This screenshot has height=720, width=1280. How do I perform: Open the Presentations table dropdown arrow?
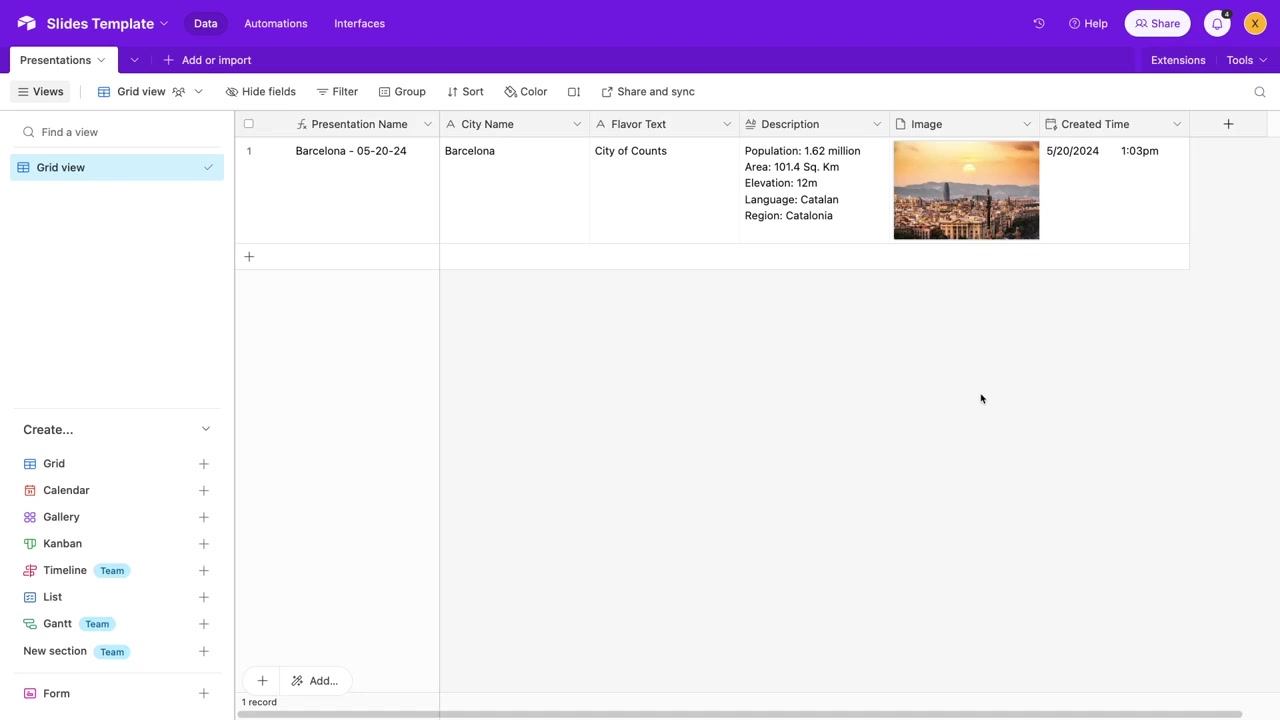(x=101, y=60)
